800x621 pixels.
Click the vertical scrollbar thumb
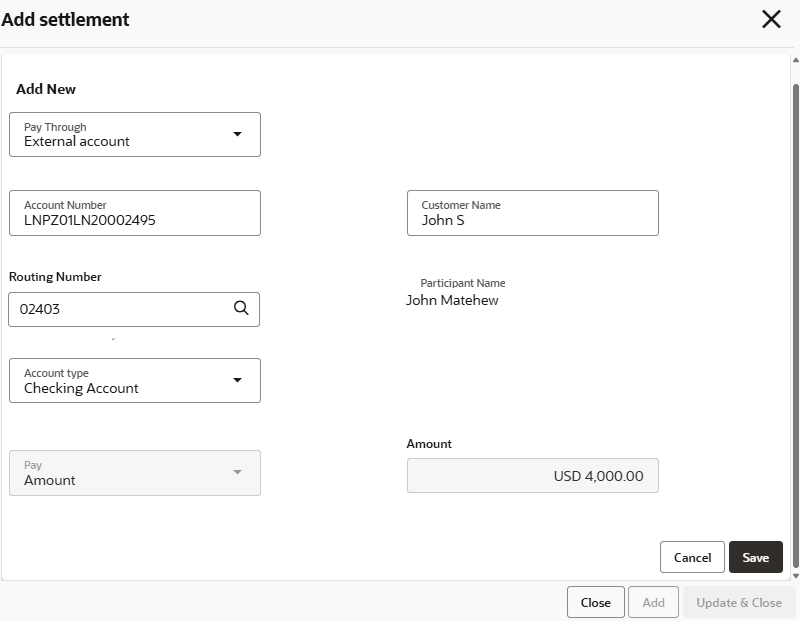point(795,320)
